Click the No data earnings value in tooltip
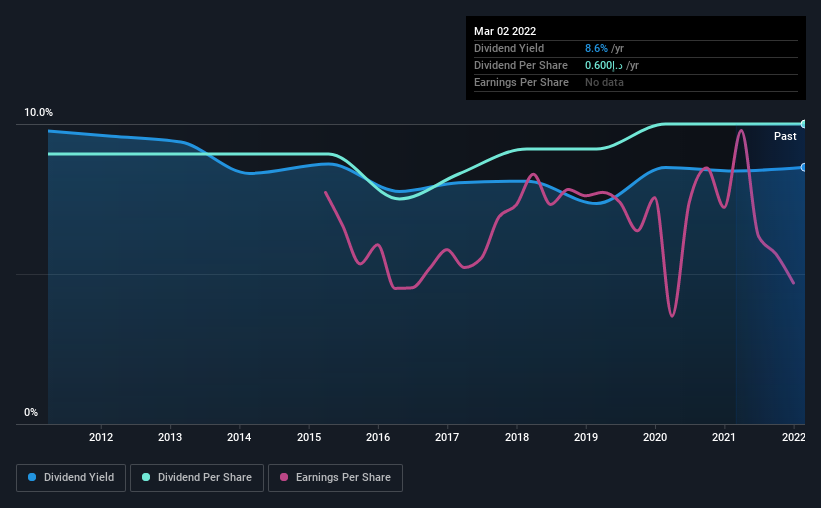 604,82
